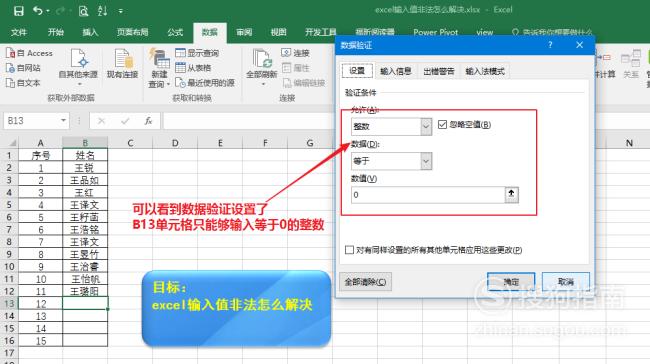The width and height of the screenshot is (650, 364).
Task: Click Clear All (全部清除) button
Action: click(x=365, y=282)
